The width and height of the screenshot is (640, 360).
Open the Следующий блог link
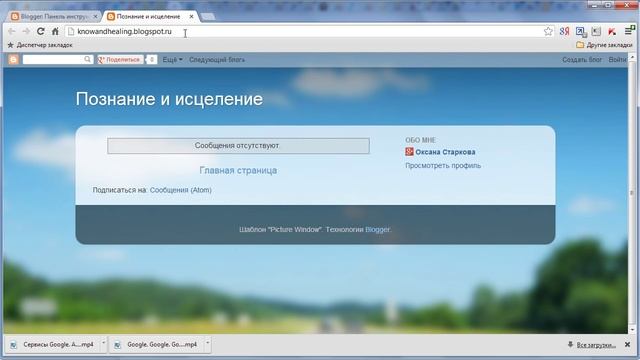click(217, 60)
